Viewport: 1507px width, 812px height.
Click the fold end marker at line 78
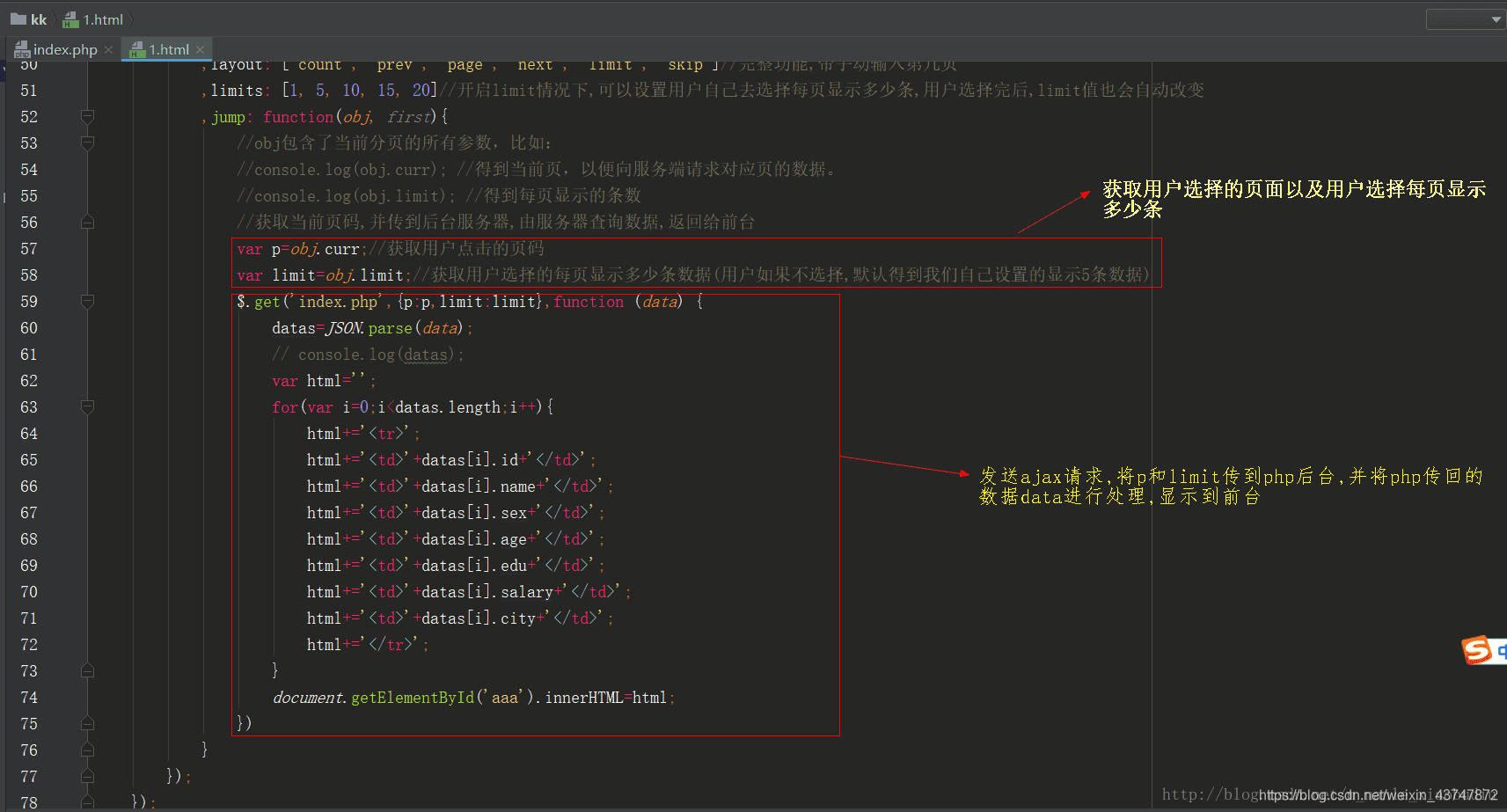tap(87, 801)
